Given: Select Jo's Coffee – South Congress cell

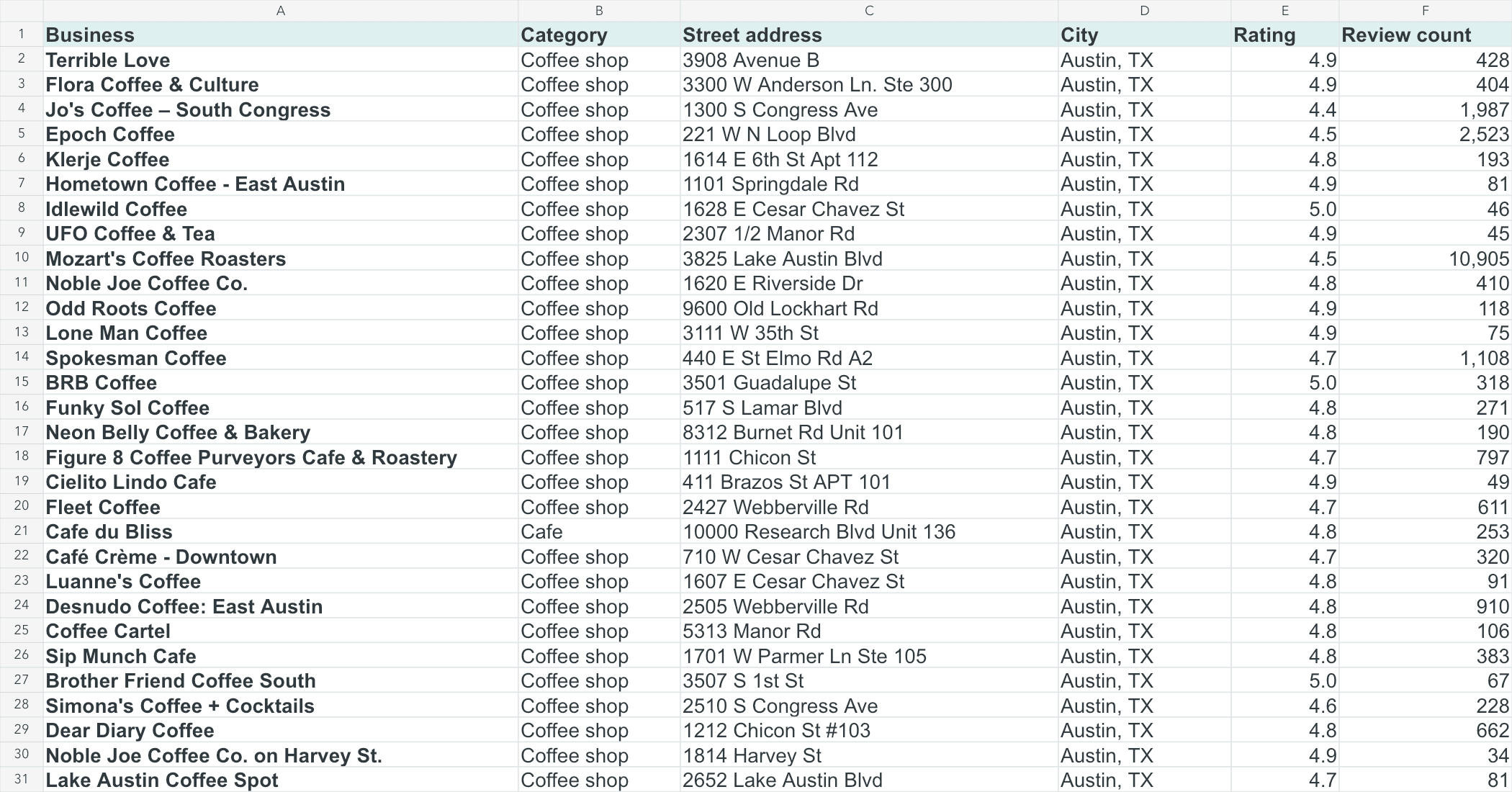Looking at the screenshot, I should 281,109.
